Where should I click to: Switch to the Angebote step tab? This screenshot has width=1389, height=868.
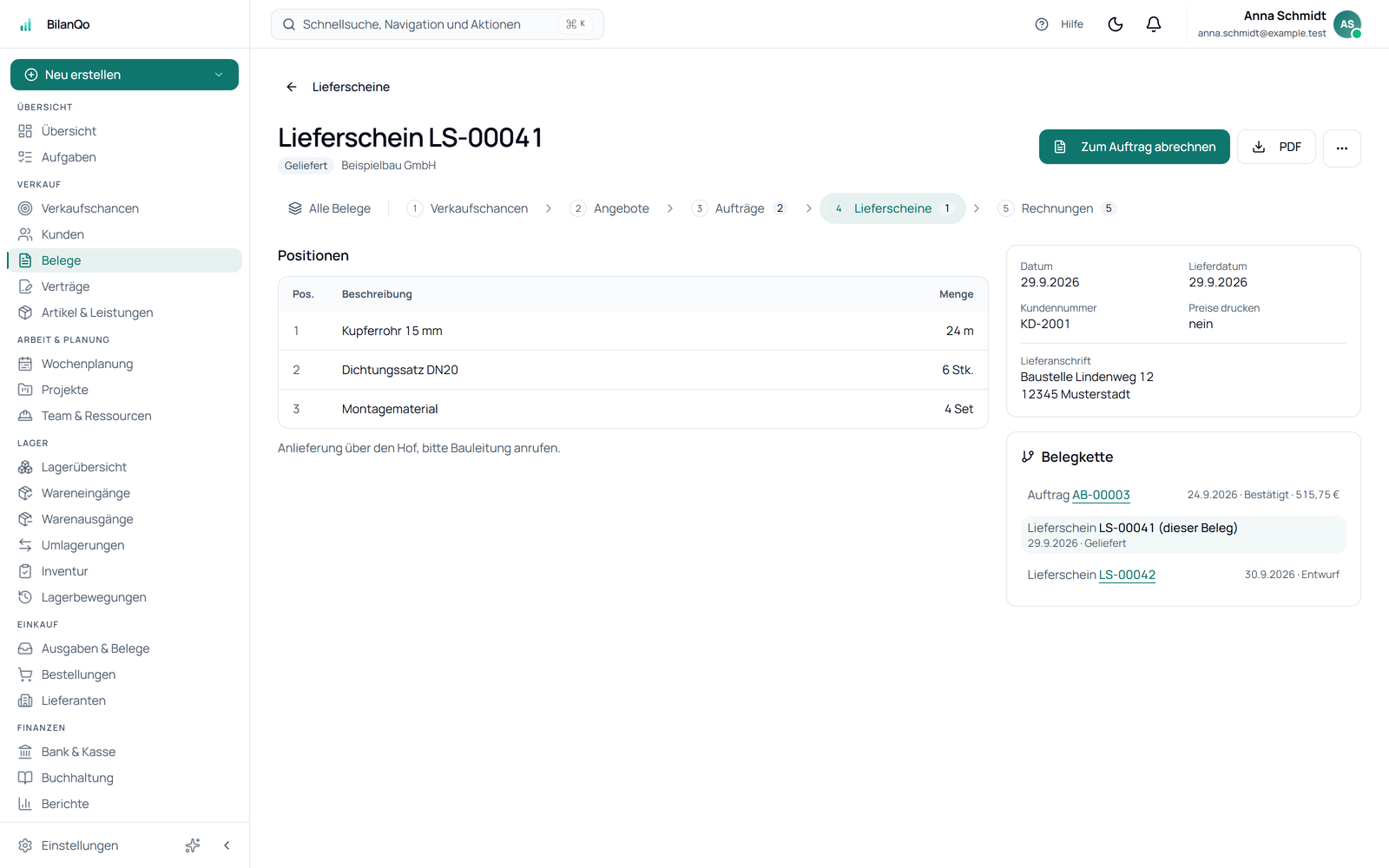(x=610, y=208)
